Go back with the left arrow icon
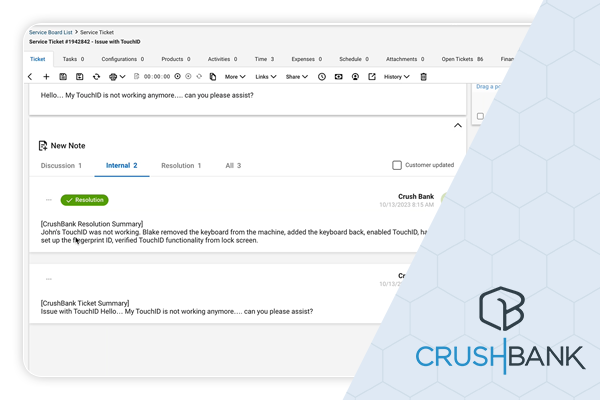This screenshot has height=400, width=600. point(30,77)
